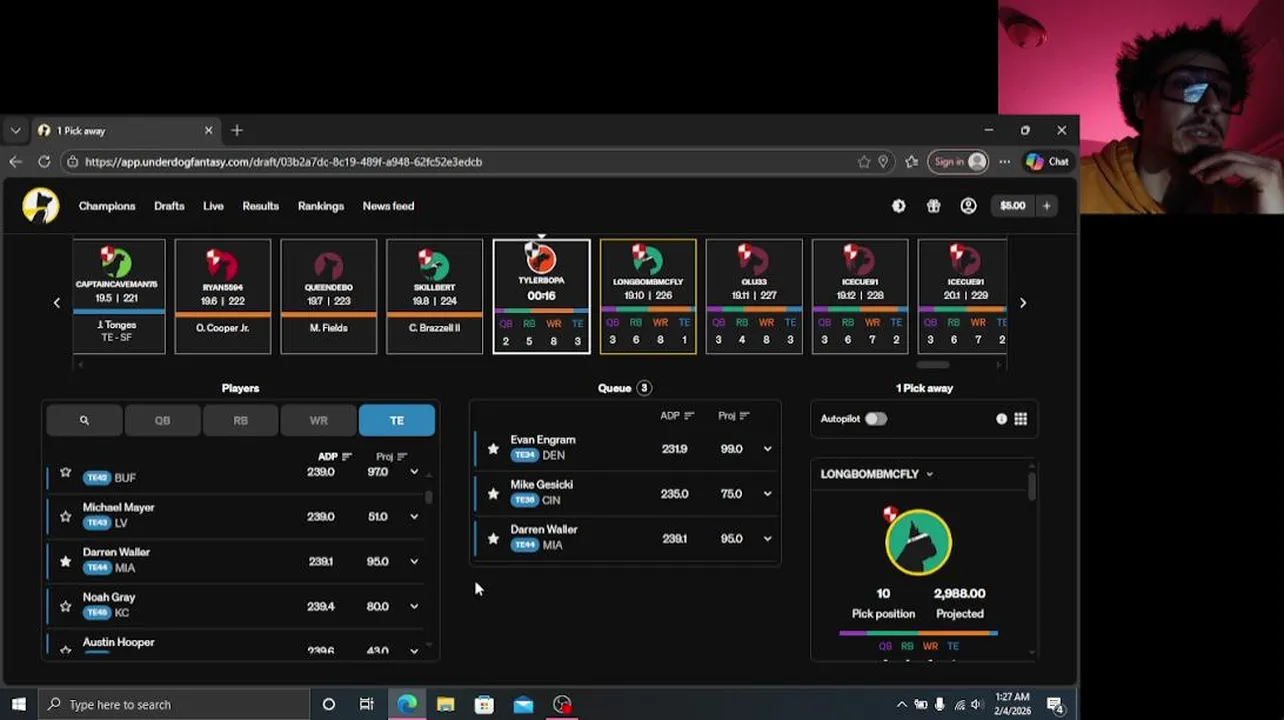Viewport: 1284px width, 720px height.
Task: Open LONGBOMBMCFLY team selector dropdown
Action: click(x=877, y=474)
